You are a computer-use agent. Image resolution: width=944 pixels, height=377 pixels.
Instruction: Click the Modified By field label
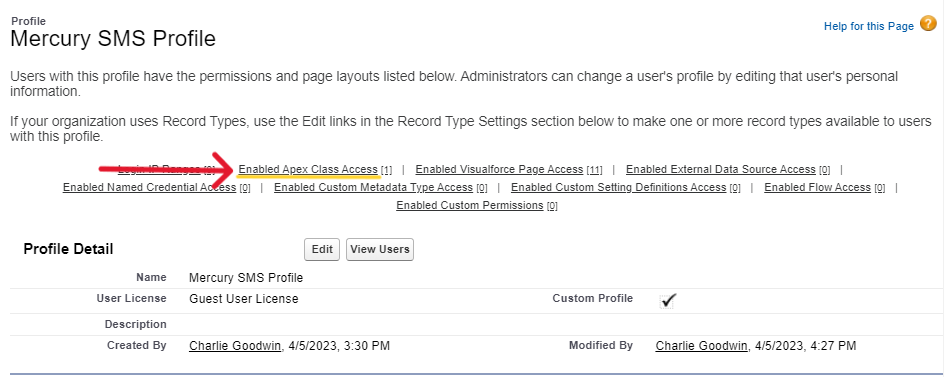point(601,345)
